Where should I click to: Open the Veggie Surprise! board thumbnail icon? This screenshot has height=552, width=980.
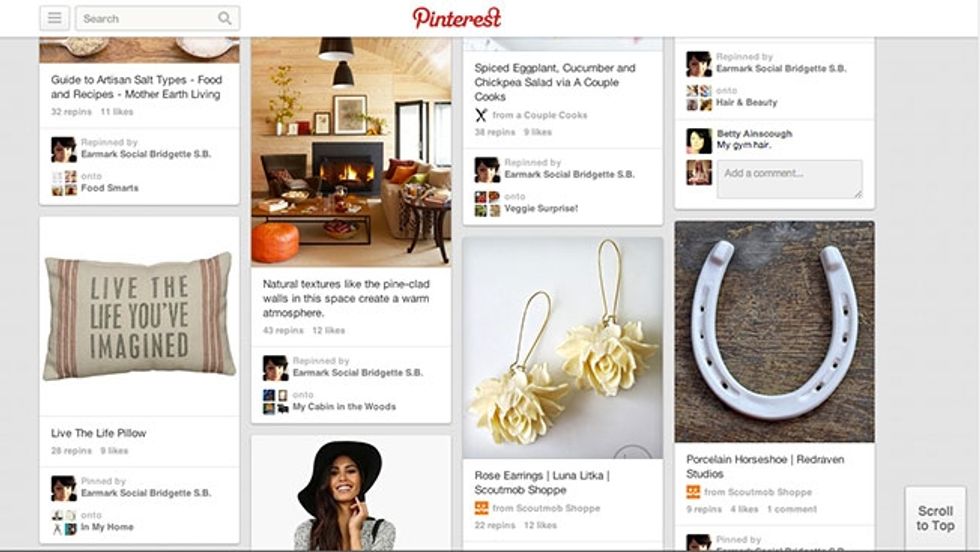[488, 203]
